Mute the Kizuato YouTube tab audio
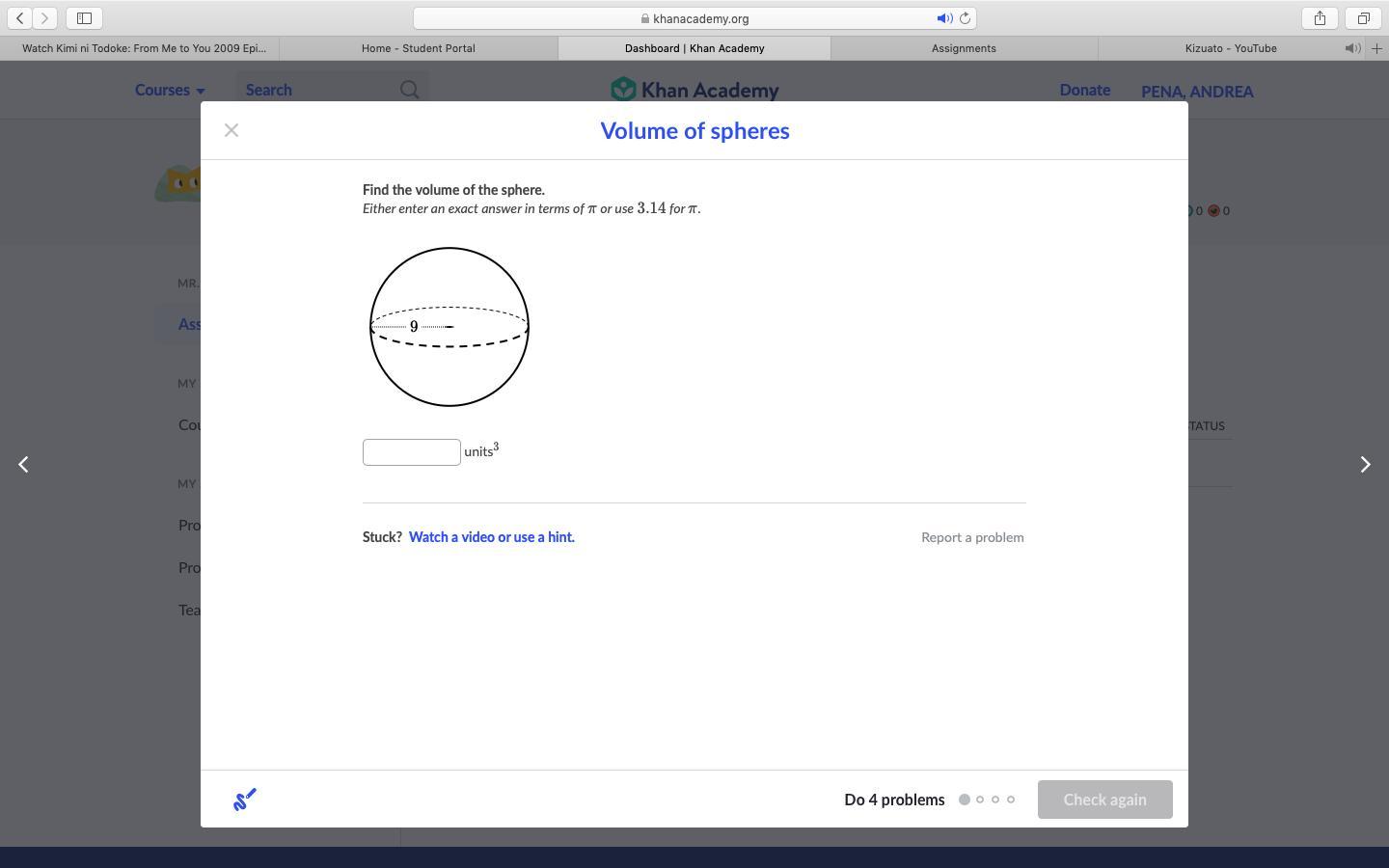 click(x=1352, y=48)
